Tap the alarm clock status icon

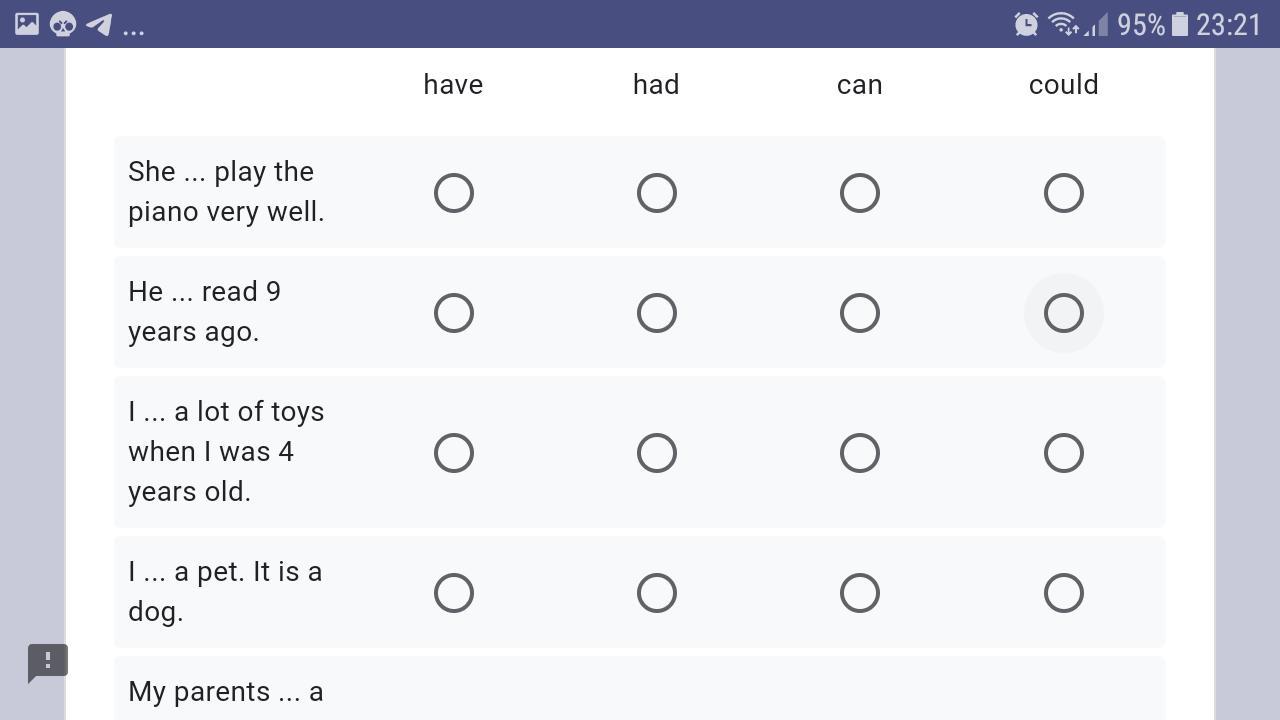1026,24
